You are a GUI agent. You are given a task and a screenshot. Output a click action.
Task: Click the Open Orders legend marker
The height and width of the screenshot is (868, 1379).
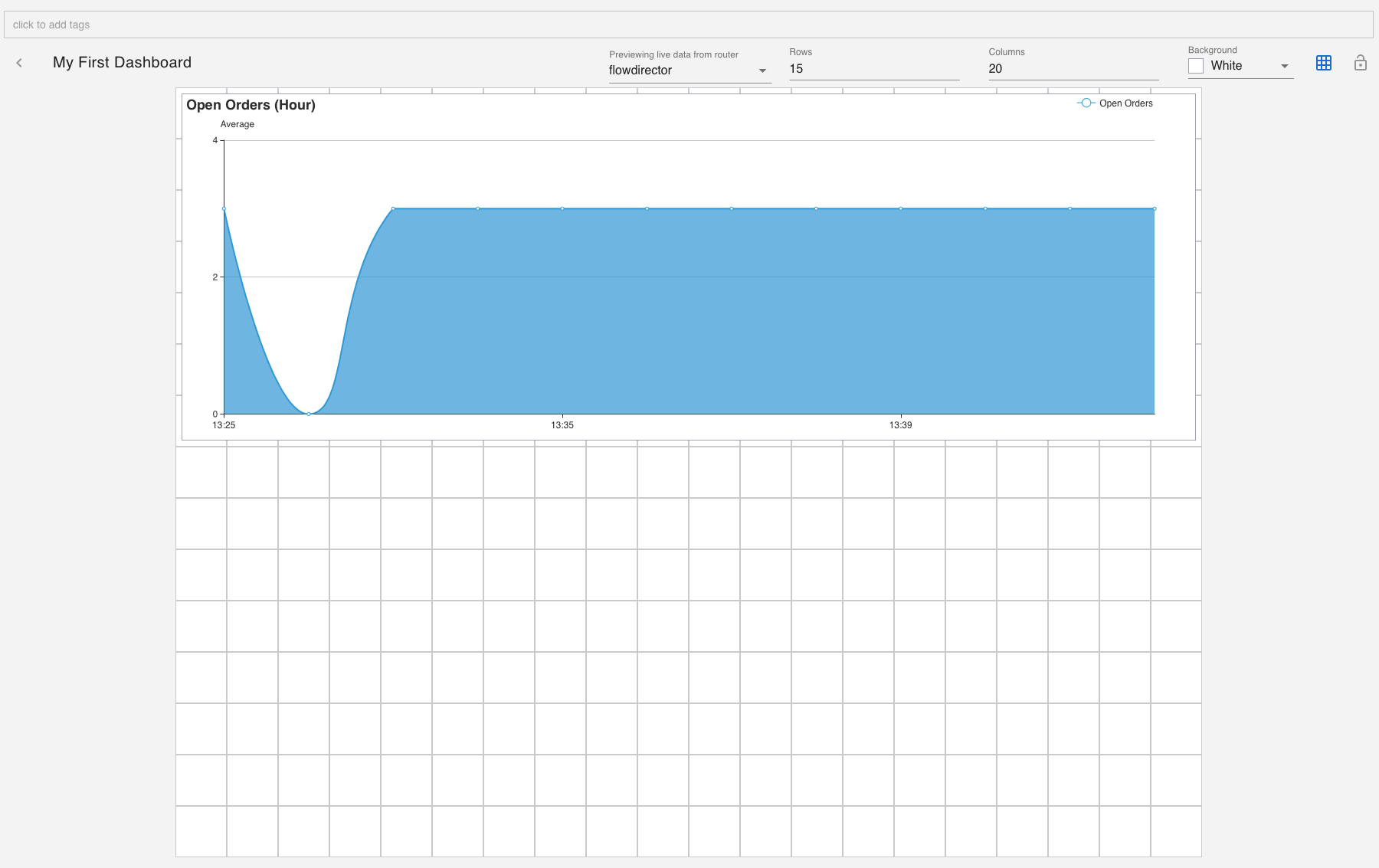pos(1086,103)
